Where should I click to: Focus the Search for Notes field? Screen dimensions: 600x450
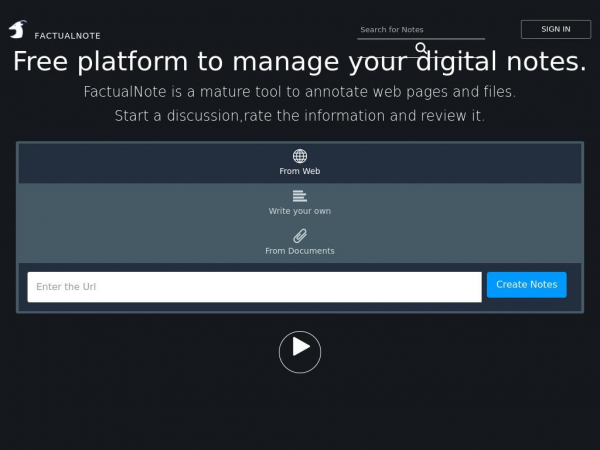(x=421, y=30)
